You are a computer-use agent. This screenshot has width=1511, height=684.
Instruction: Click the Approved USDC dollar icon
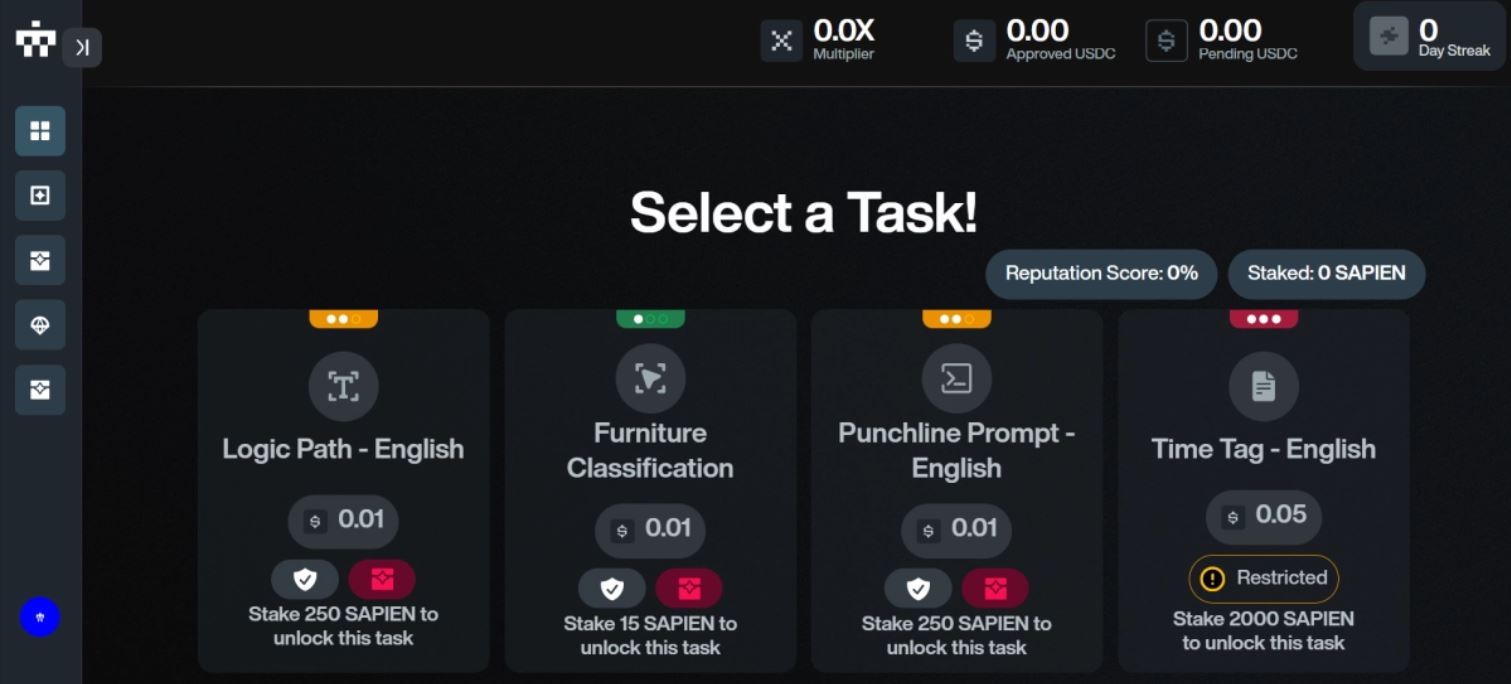(x=973, y=41)
